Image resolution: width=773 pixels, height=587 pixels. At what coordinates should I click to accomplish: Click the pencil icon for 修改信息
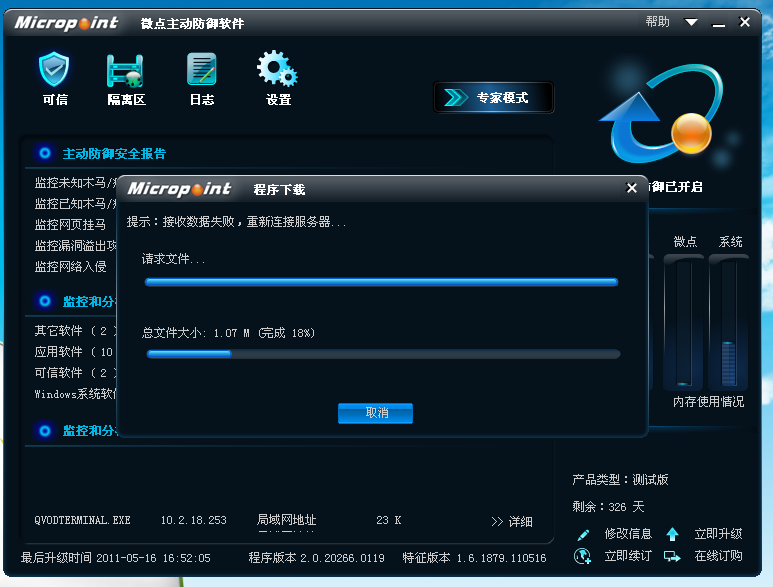coord(583,534)
